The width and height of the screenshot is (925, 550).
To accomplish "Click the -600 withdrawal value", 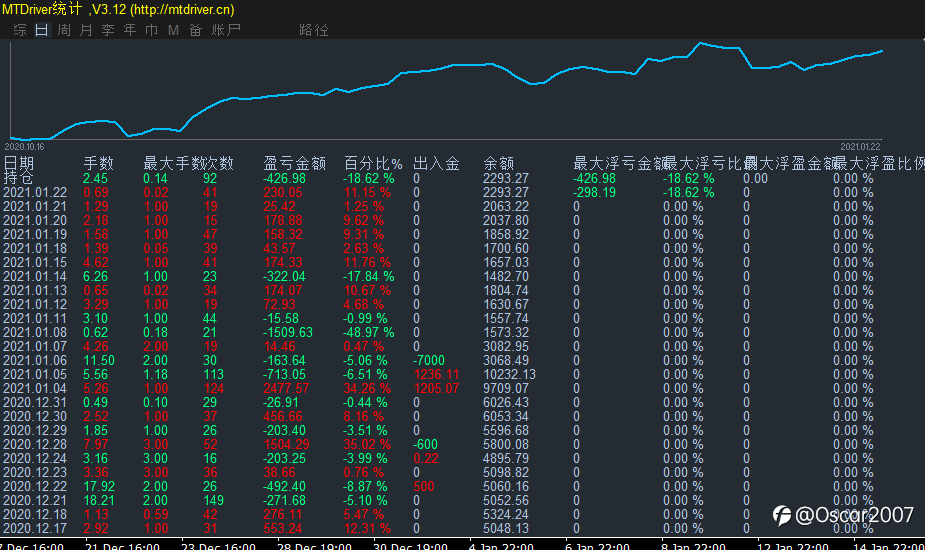I will click(x=425, y=444).
